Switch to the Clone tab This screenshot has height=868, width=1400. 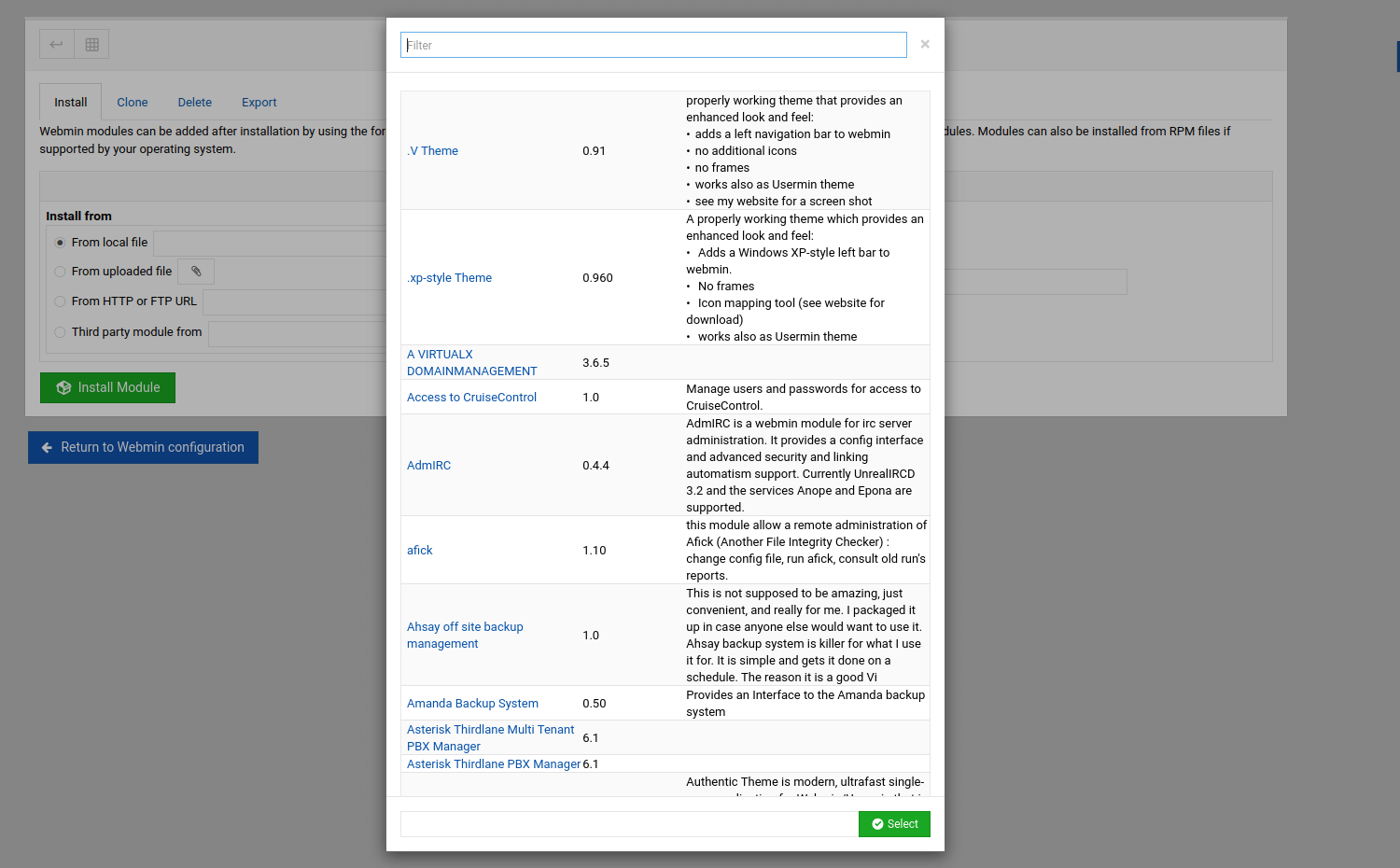tap(133, 103)
